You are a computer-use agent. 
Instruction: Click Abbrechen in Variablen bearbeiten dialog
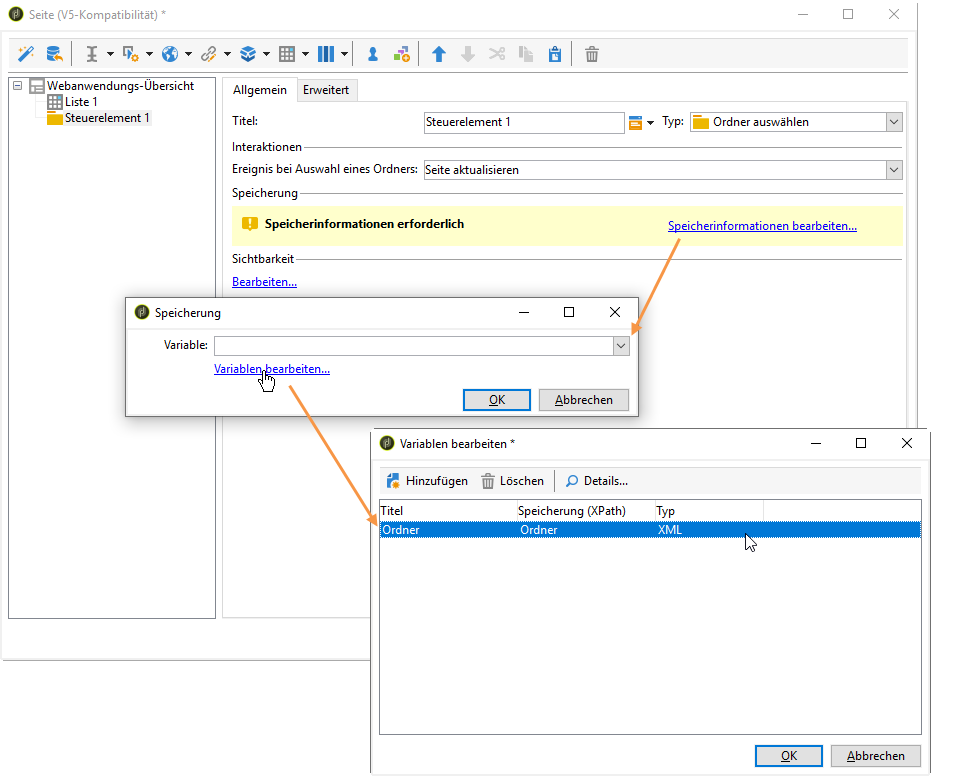[875, 756]
